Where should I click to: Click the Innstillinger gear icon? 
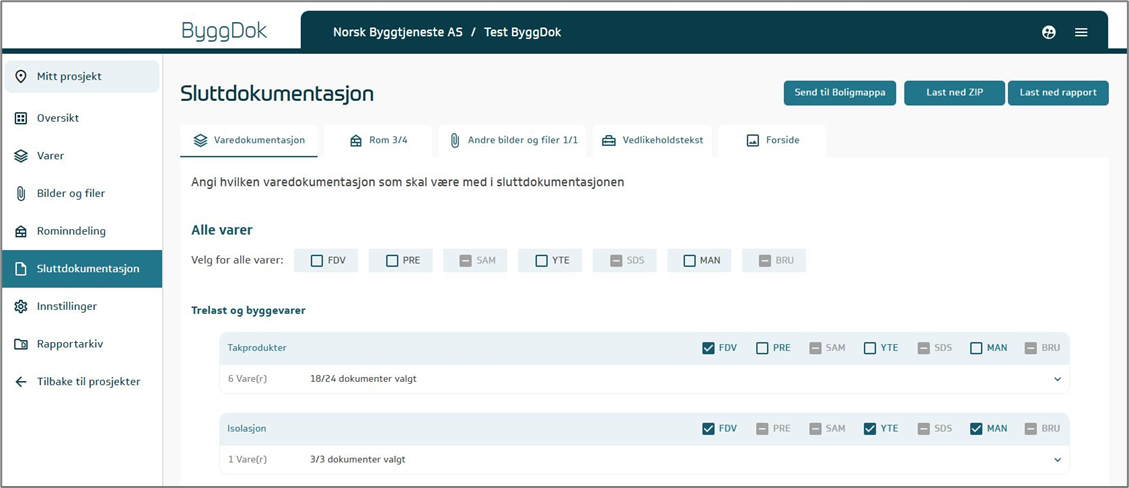pos(21,306)
